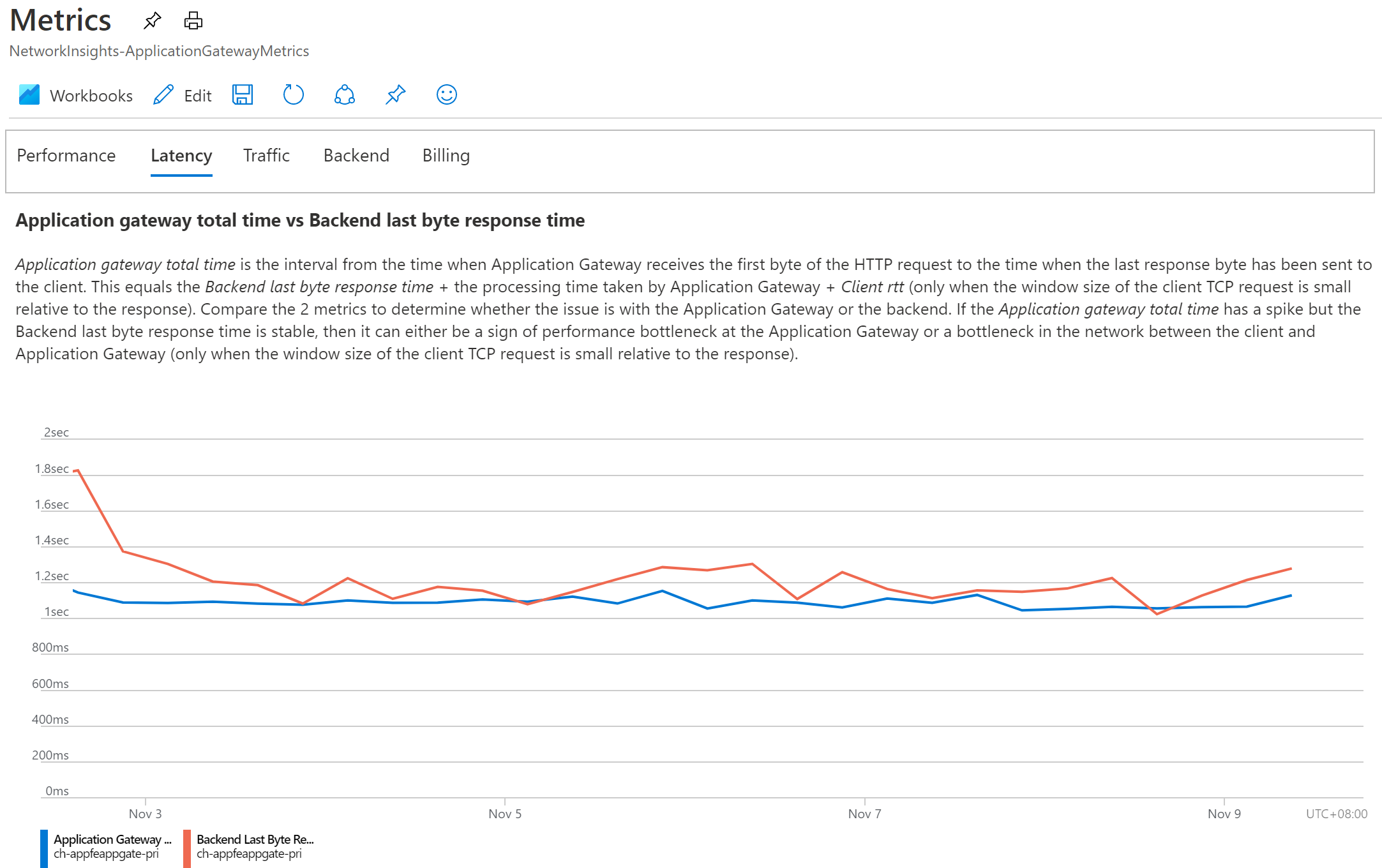Click the pin icon next to Metrics title
Image resolution: width=1382 pixels, height=868 pixels.
click(152, 21)
